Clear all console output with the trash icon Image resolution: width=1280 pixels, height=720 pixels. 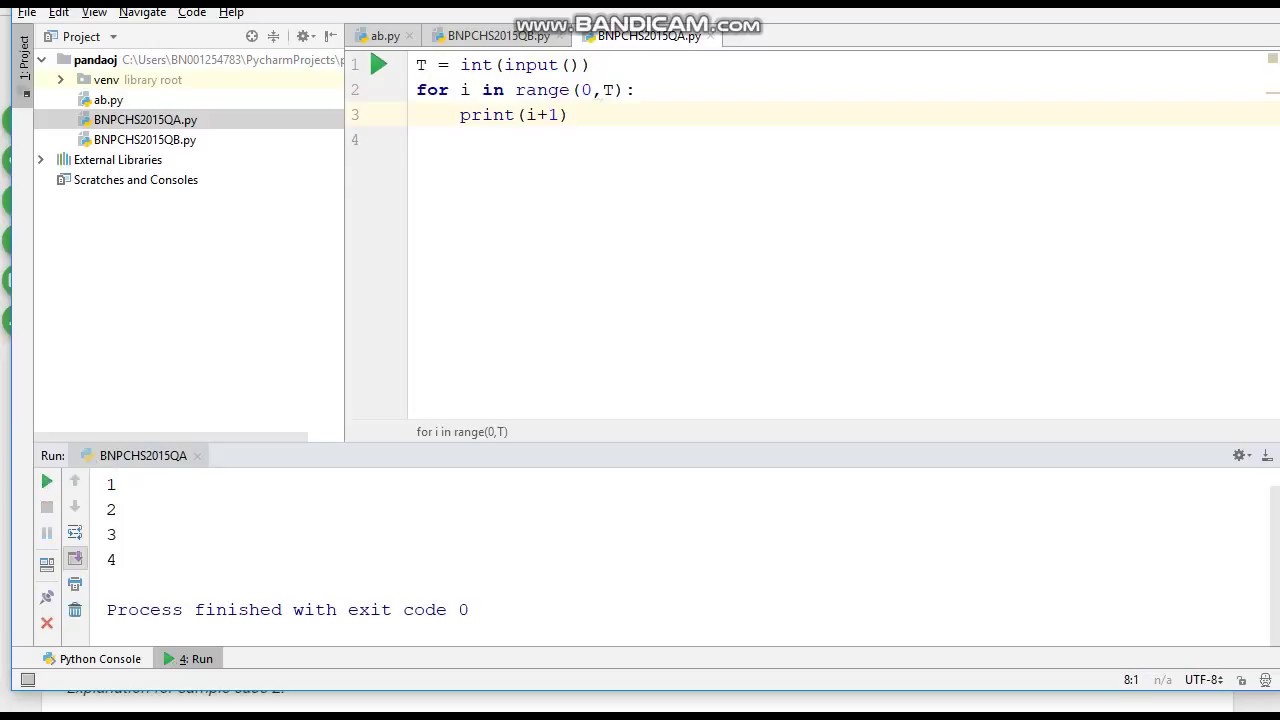(x=75, y=610)
